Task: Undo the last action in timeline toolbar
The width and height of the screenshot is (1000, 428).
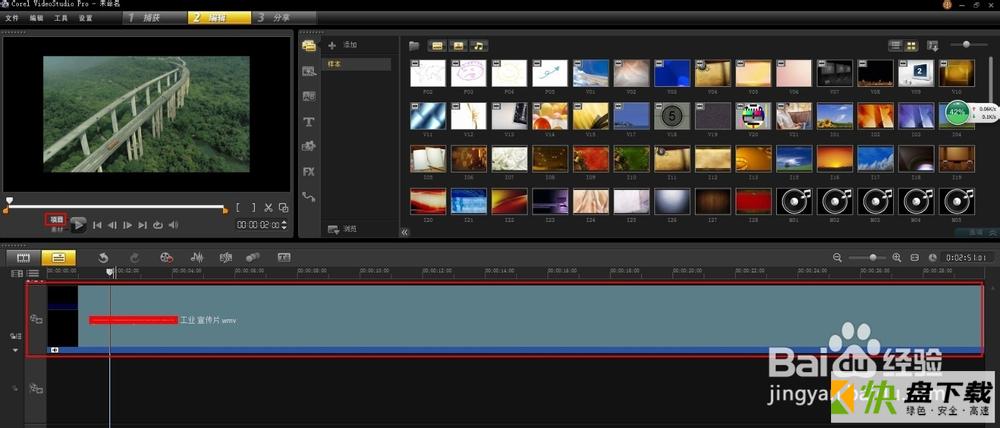Action: (103, 257)
